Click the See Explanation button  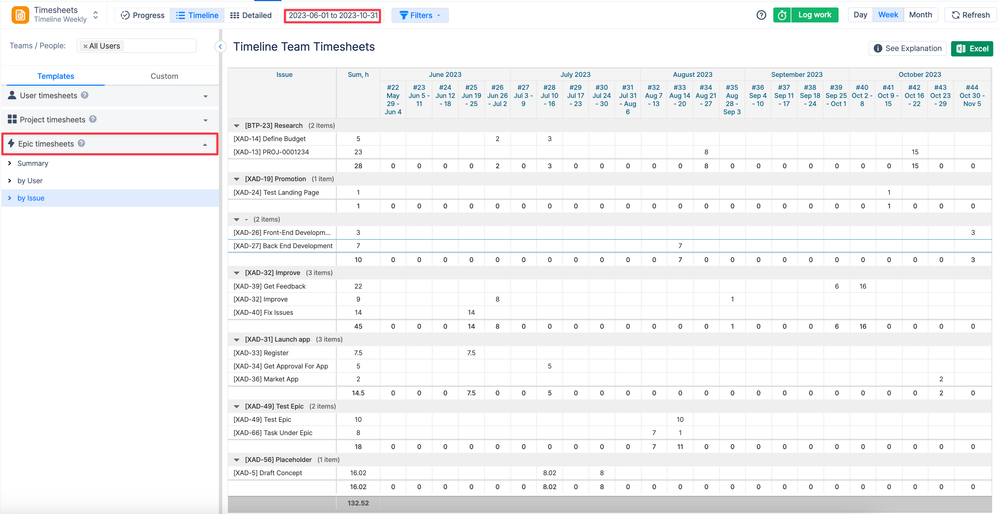tap(907, 48)
